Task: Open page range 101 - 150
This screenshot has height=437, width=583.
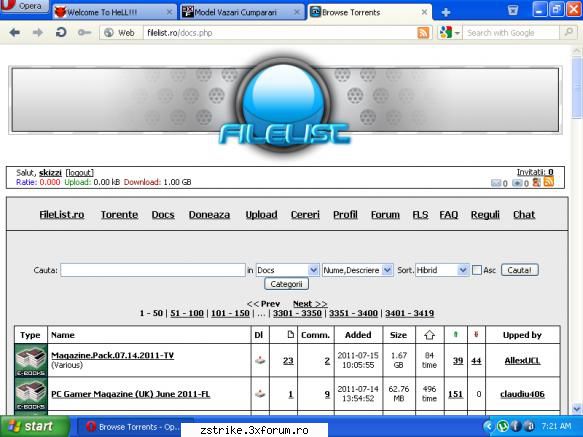Action: (230, 313)
